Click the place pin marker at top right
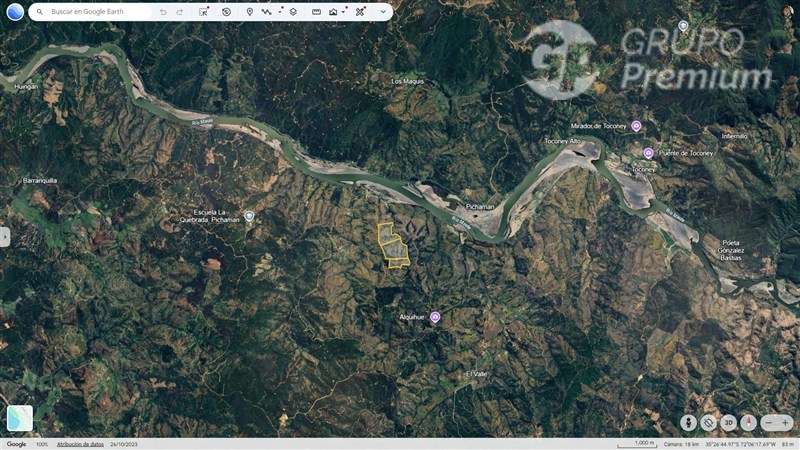 coord(683,26)
